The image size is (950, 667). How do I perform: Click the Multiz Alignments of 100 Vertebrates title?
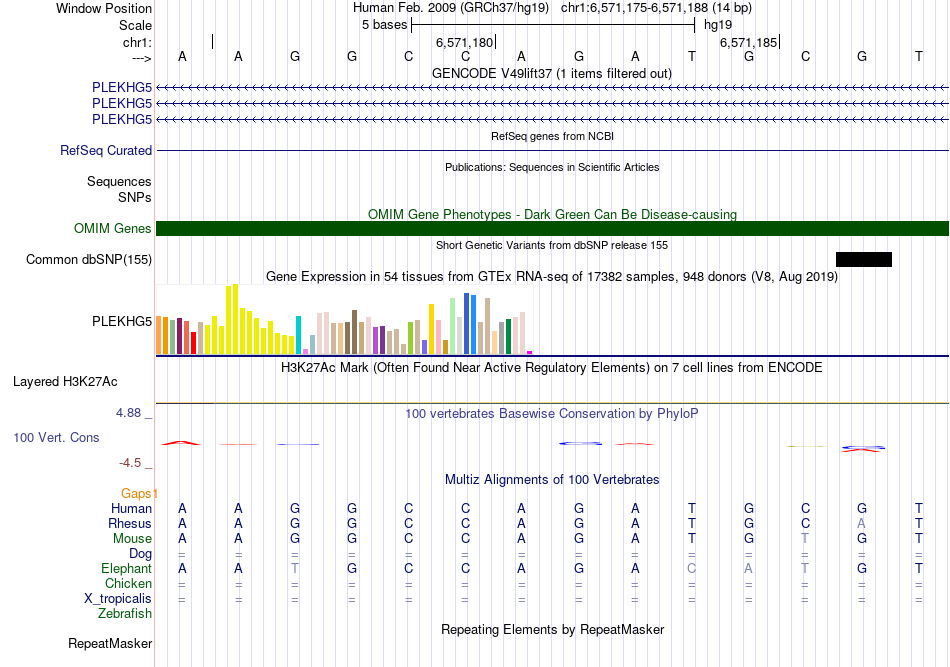[551, 480]
